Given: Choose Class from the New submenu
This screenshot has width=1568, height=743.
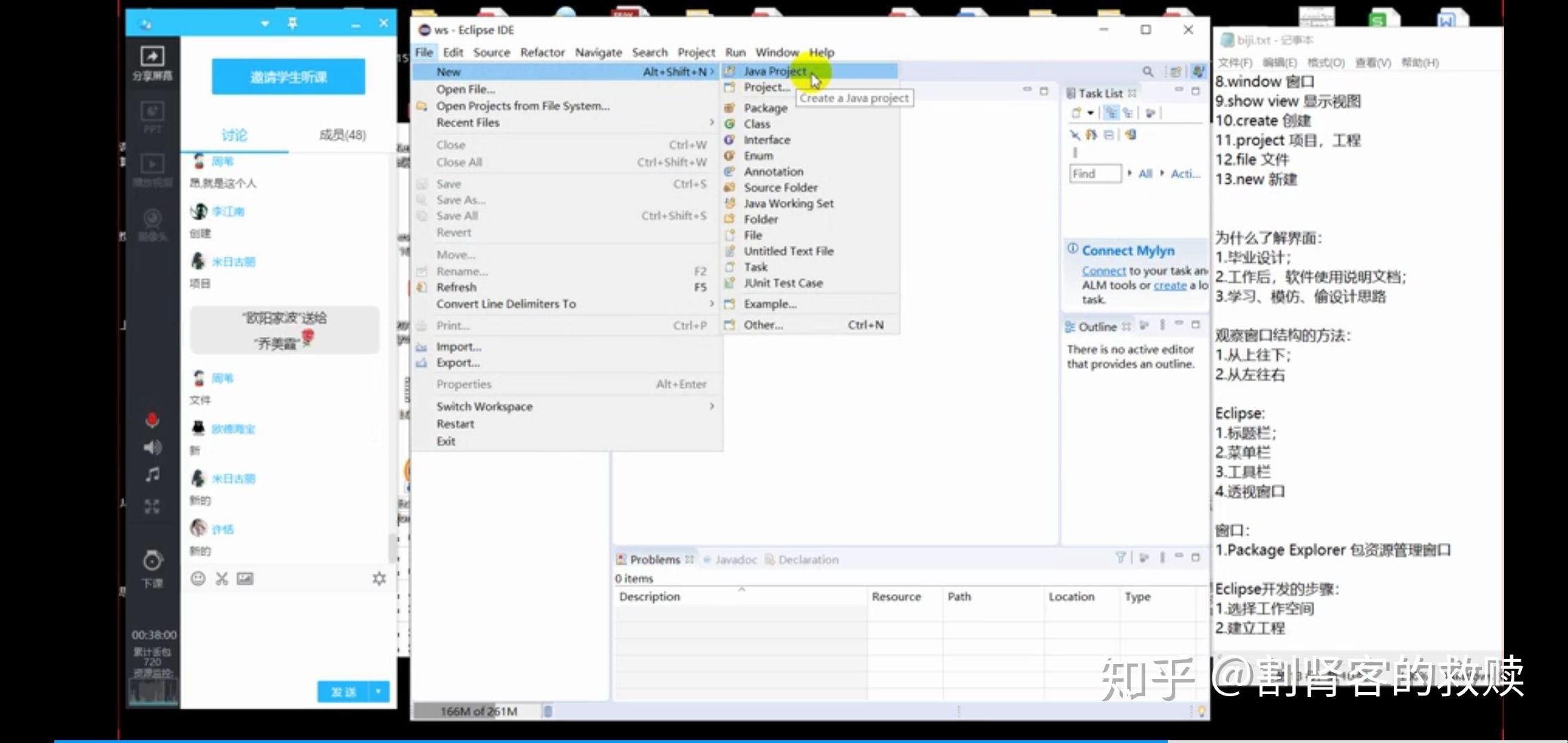Looking at the screenshot, I should pyautogui.click(x=756, y=125).
